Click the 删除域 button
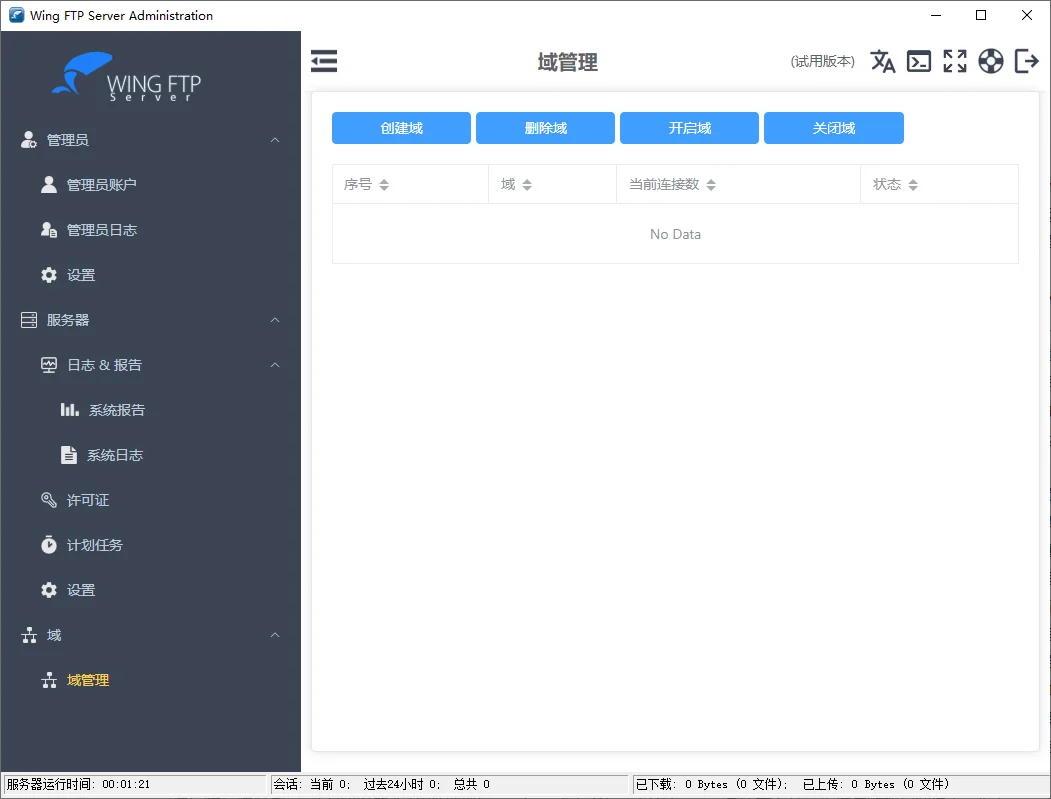Screen dimensions: 1051x799 tap(545, 128)
